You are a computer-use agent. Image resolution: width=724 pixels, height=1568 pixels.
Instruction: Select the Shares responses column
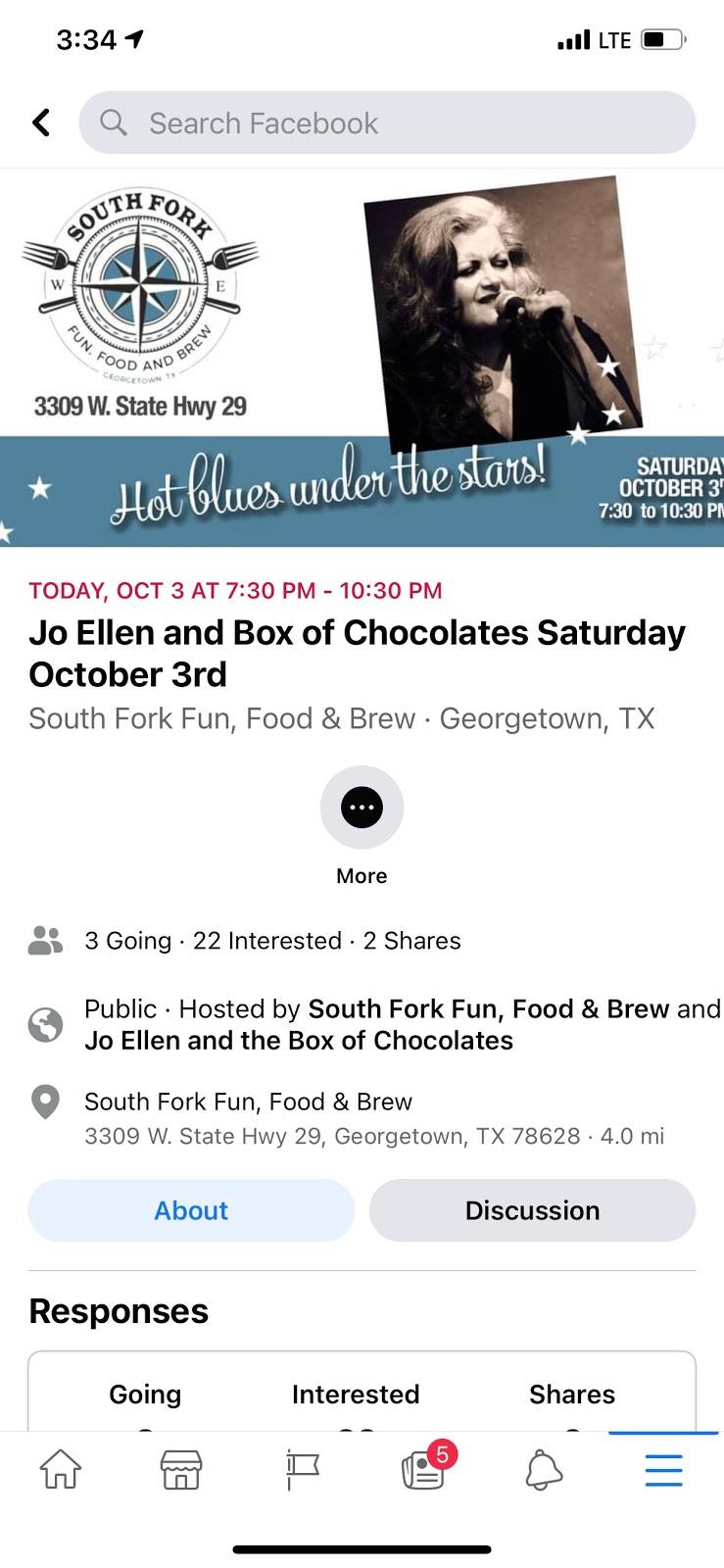(x=572, y=1395)
